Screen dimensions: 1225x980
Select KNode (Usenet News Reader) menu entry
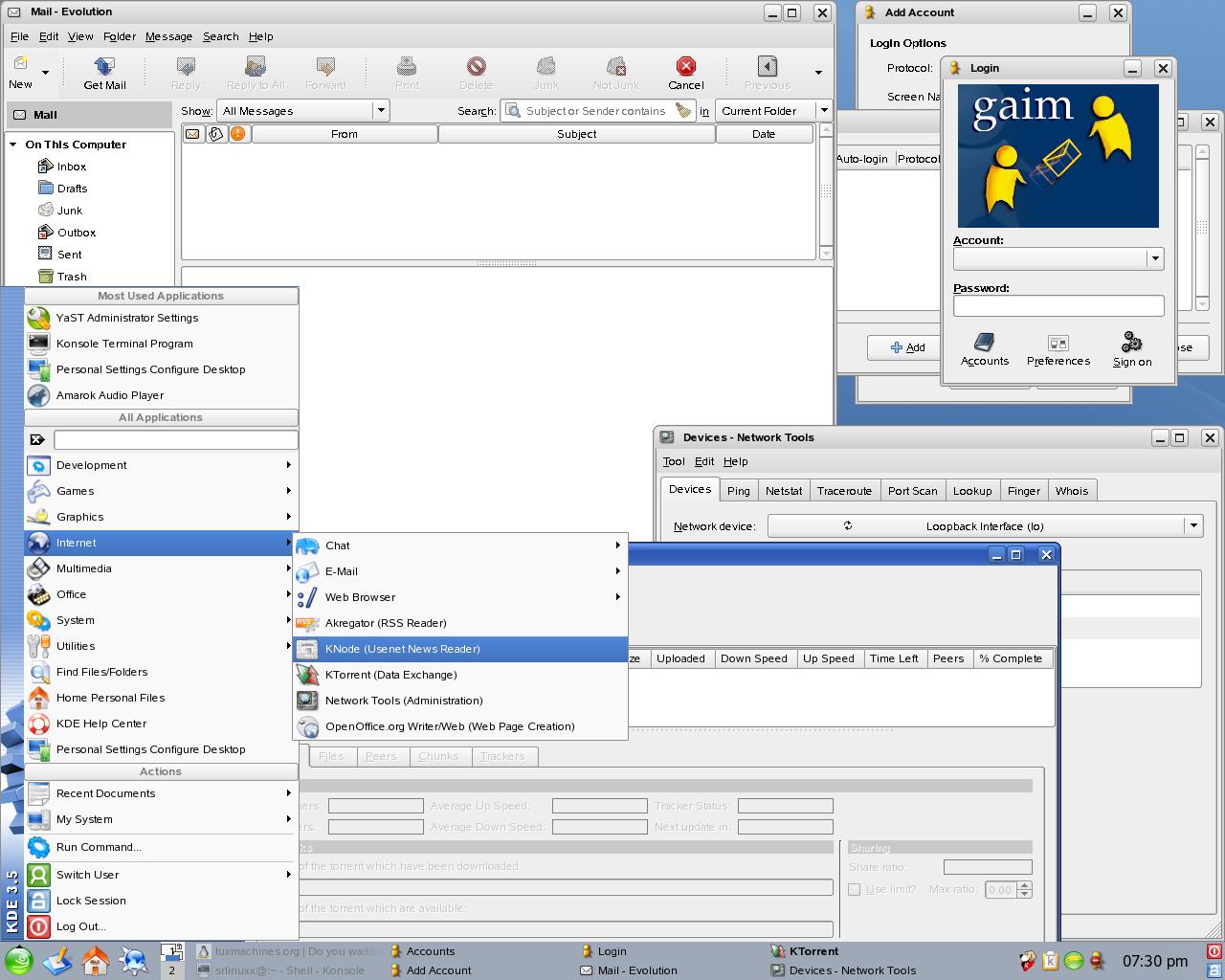point(460,649)
